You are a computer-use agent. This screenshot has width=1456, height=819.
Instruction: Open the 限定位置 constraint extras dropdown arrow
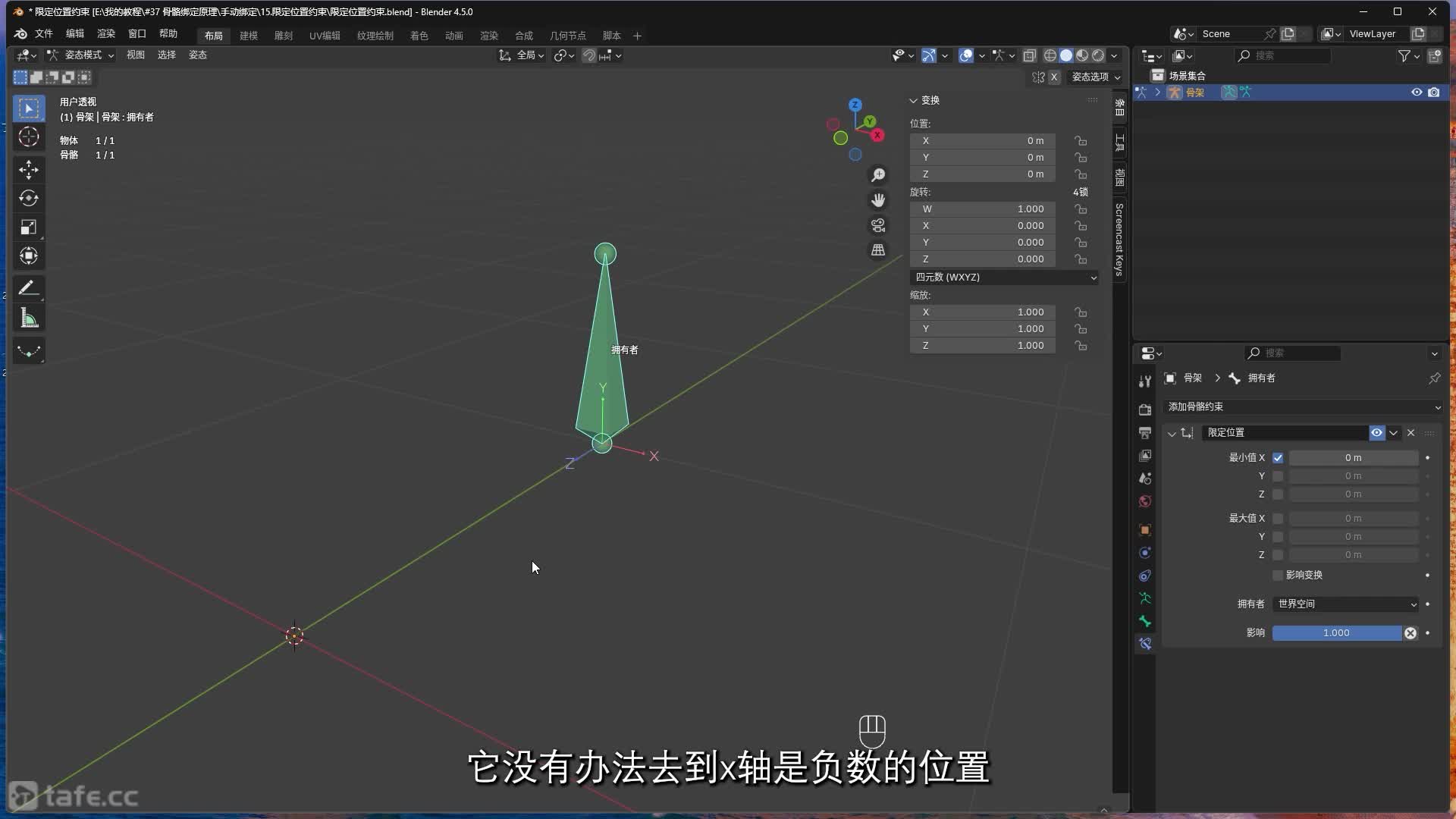pyautogui.click(x=1394, y=433)
